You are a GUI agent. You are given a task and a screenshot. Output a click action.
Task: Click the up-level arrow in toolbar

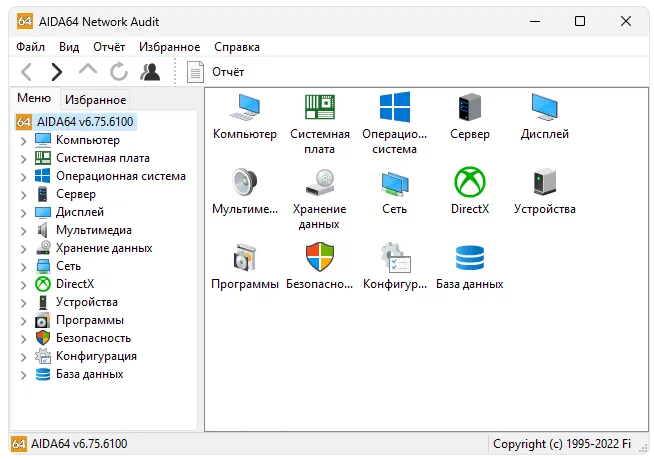click(88, 69)
